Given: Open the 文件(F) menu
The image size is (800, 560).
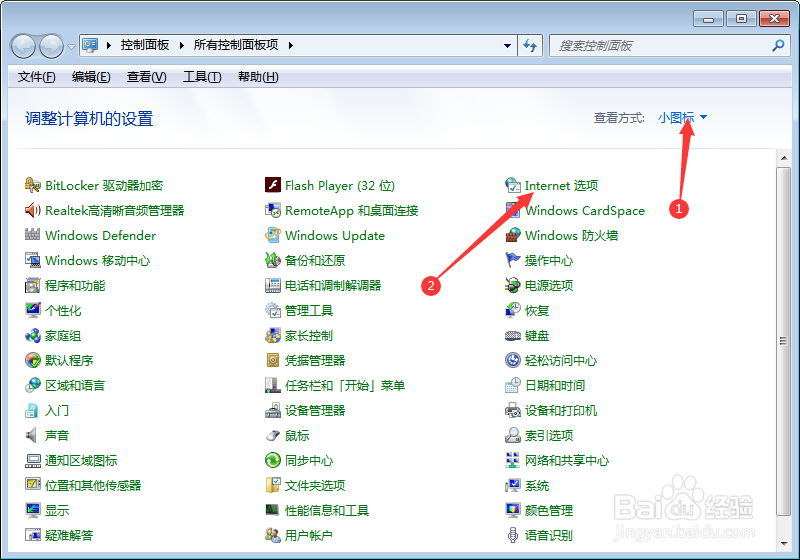Looking at the screenshot, I should click(x=37, y=77).
